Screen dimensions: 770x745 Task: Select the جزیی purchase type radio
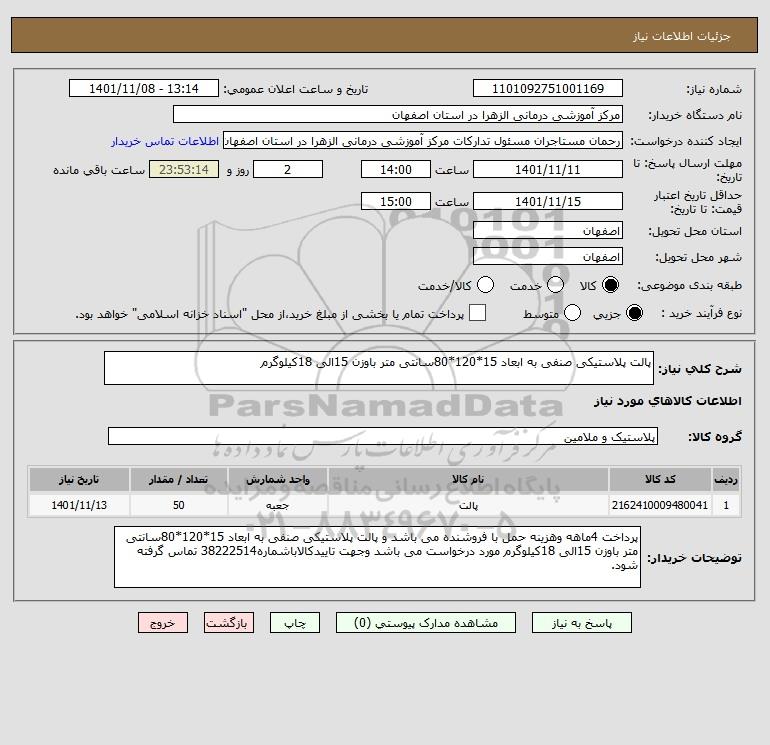tap(634, 313)
